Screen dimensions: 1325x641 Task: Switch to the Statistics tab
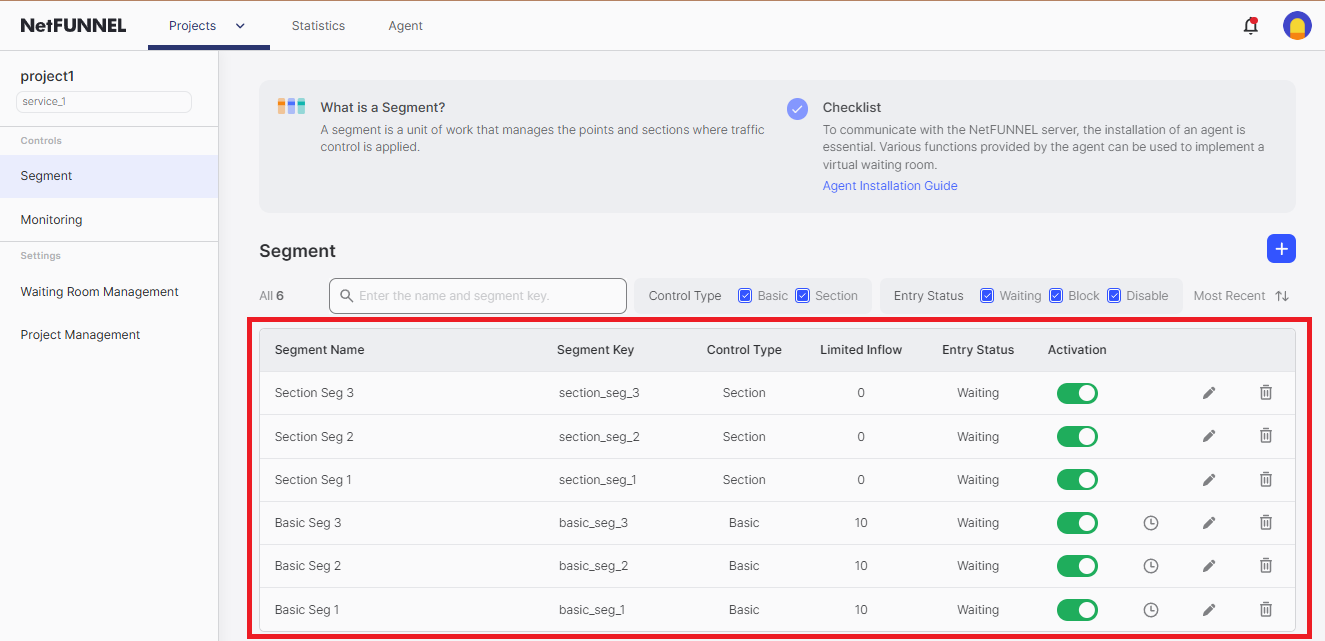[318, 26]
